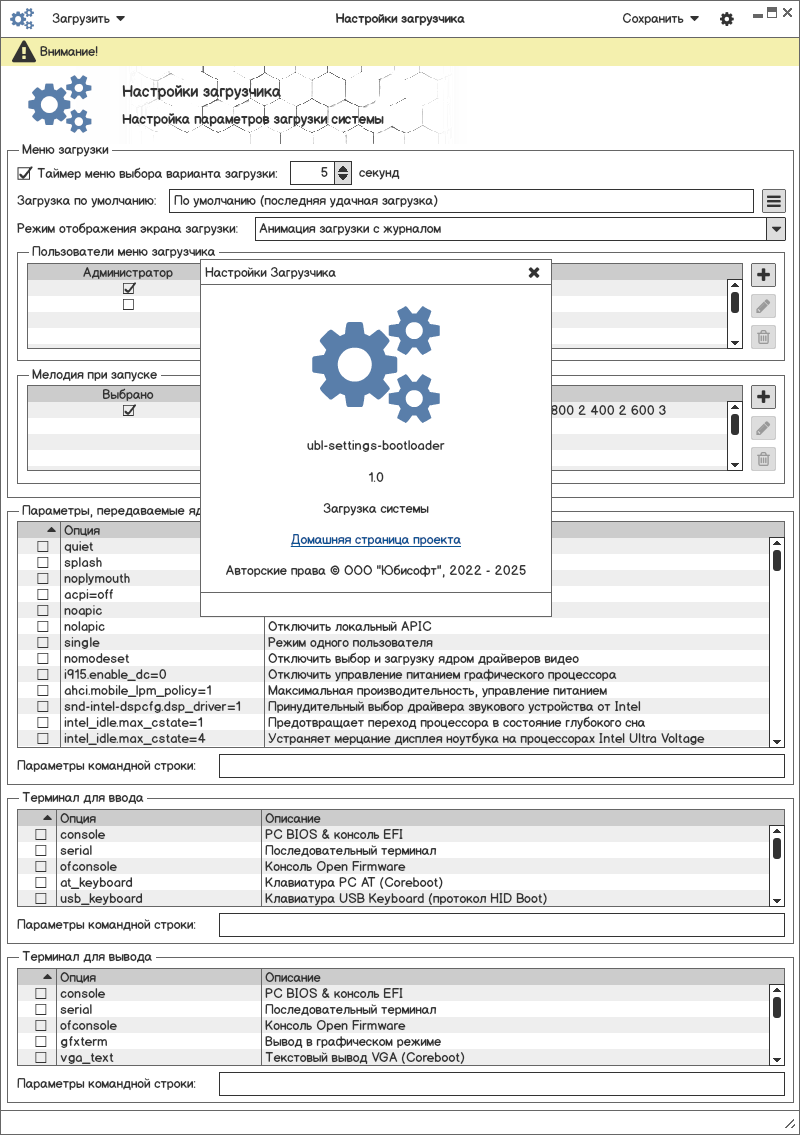Toggle boot menu timer checkbox
800x1135 pixels.
25,174
